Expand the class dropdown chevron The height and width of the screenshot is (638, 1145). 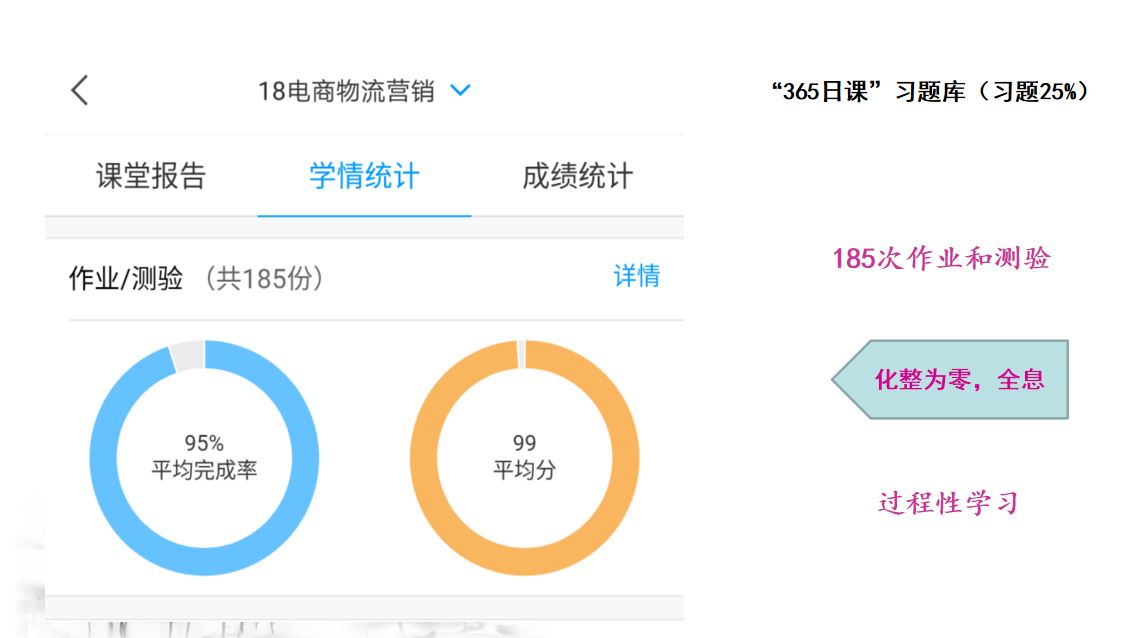[x=460, y=91]
